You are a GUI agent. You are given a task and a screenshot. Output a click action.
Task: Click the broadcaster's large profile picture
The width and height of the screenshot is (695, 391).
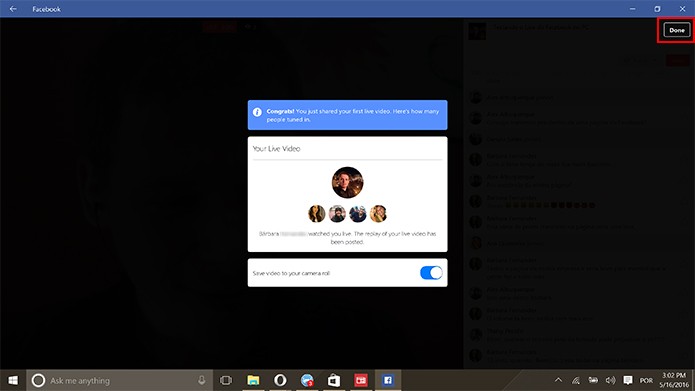(348, 182)
